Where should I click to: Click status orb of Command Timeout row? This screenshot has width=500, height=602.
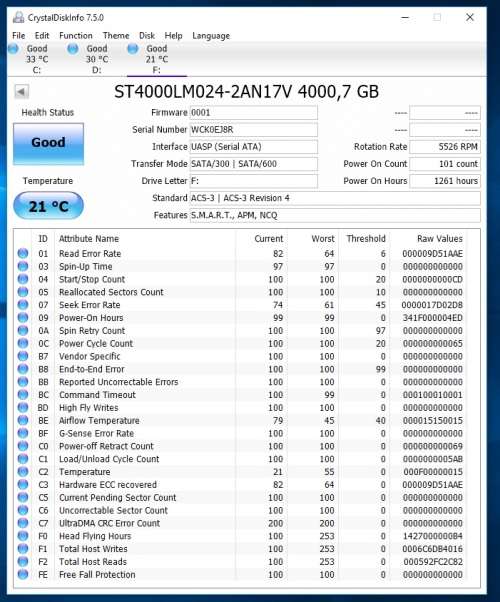[x=23, y=395]
